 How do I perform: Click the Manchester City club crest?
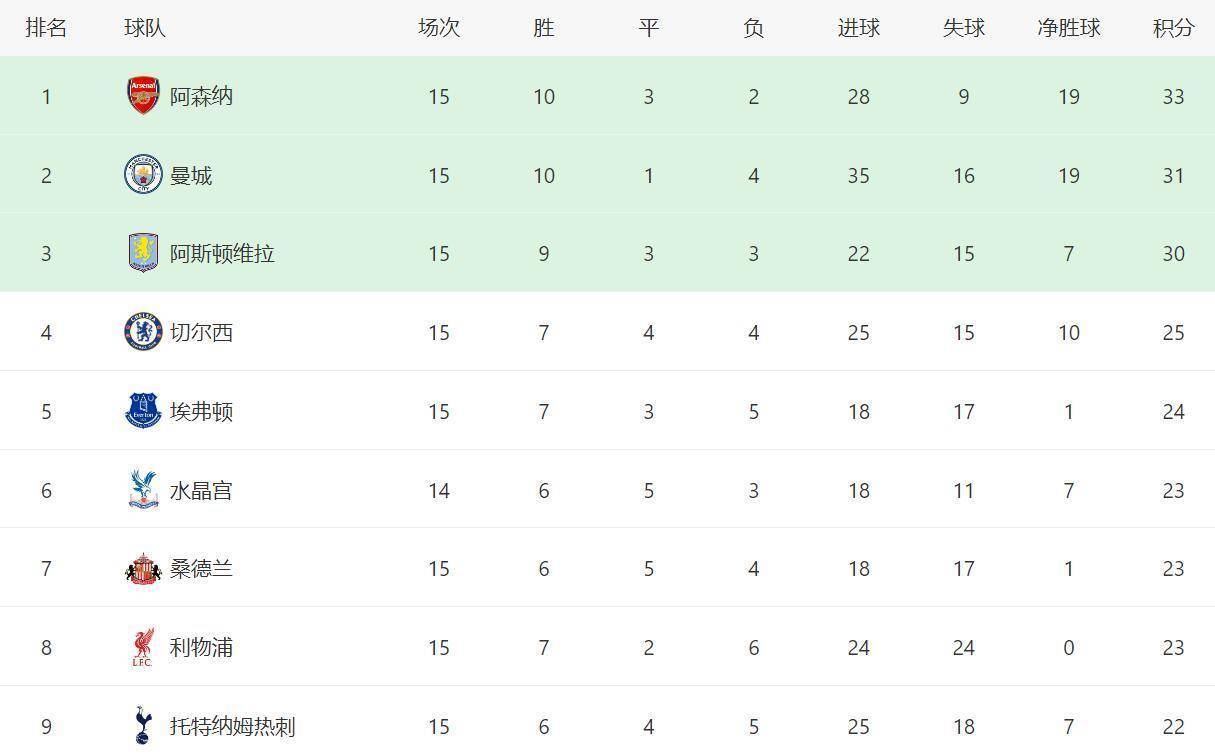(x=143, y=175)
